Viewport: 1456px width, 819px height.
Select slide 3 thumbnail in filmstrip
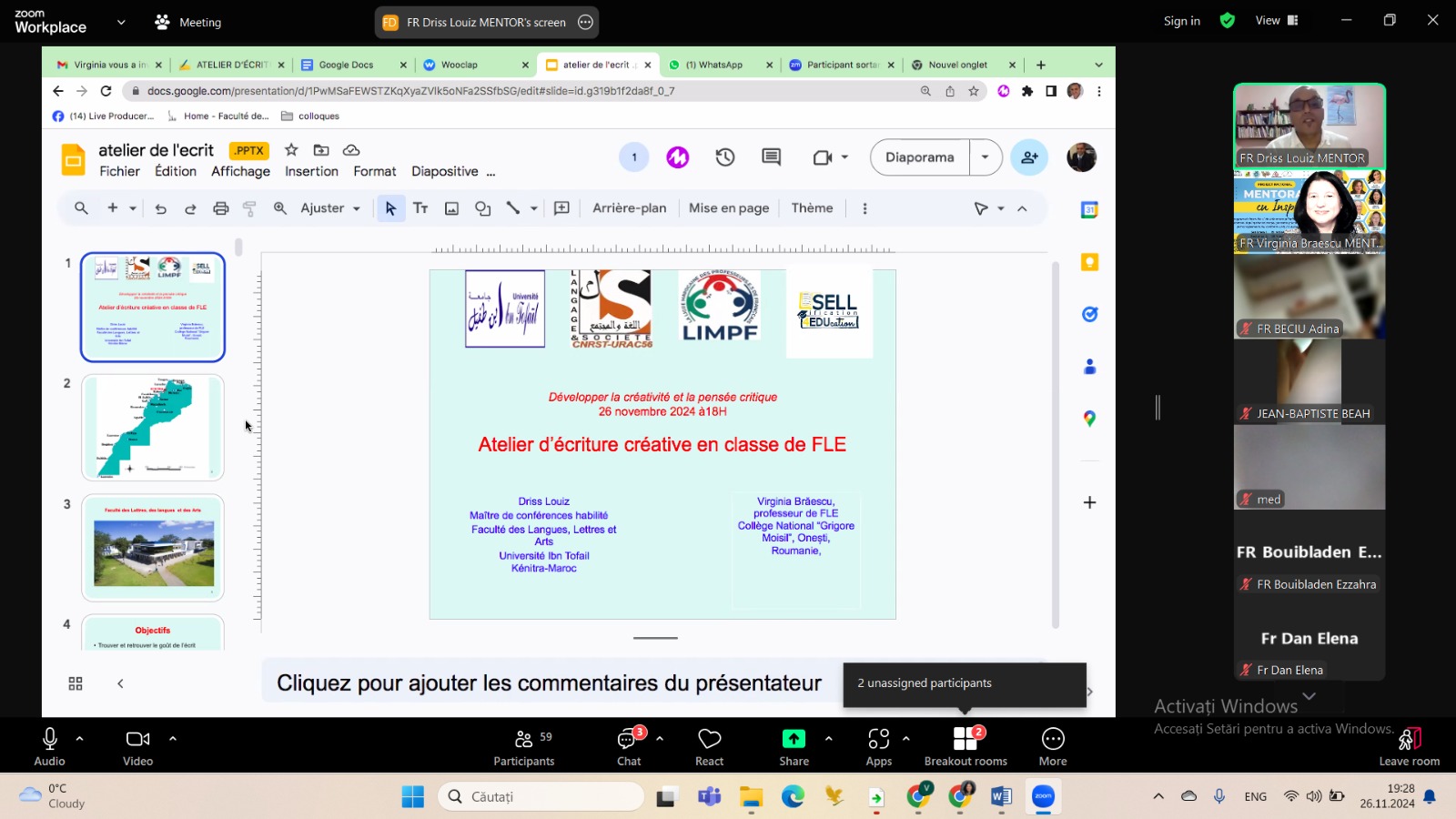pyautogui.click(x=153, y=548)
